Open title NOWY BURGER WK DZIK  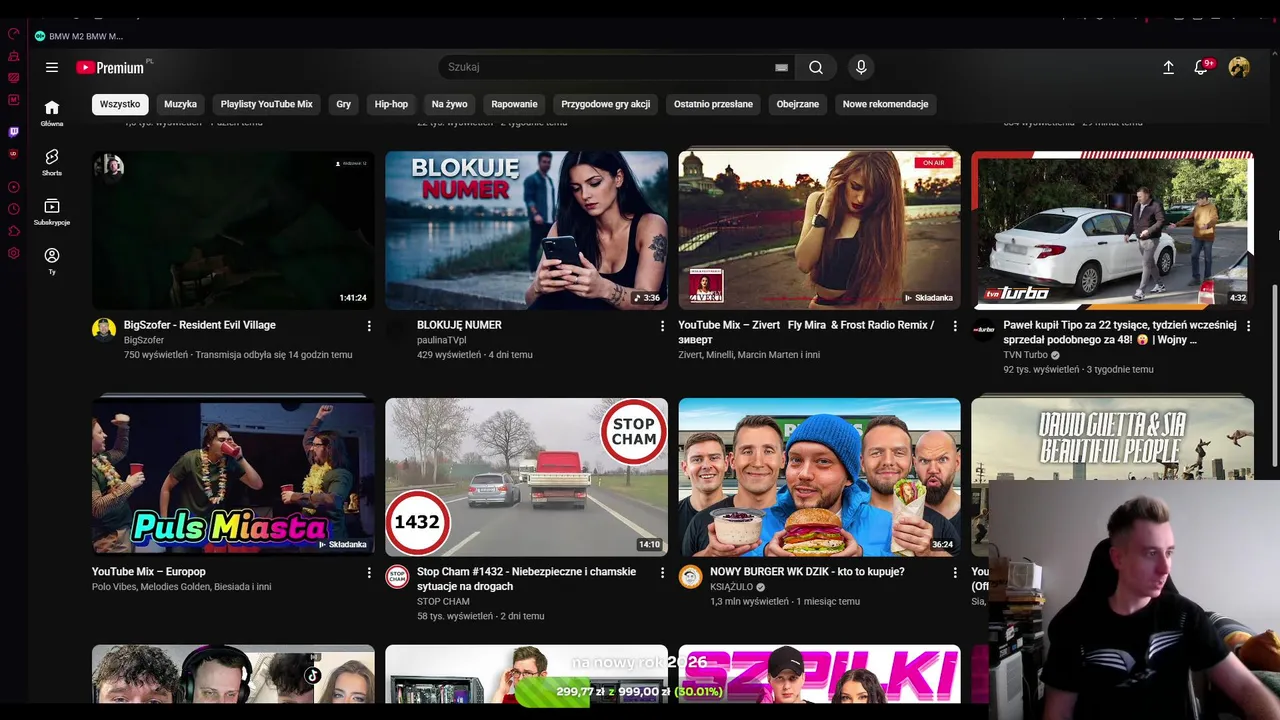pyautogui.click(x=807, y=572)
